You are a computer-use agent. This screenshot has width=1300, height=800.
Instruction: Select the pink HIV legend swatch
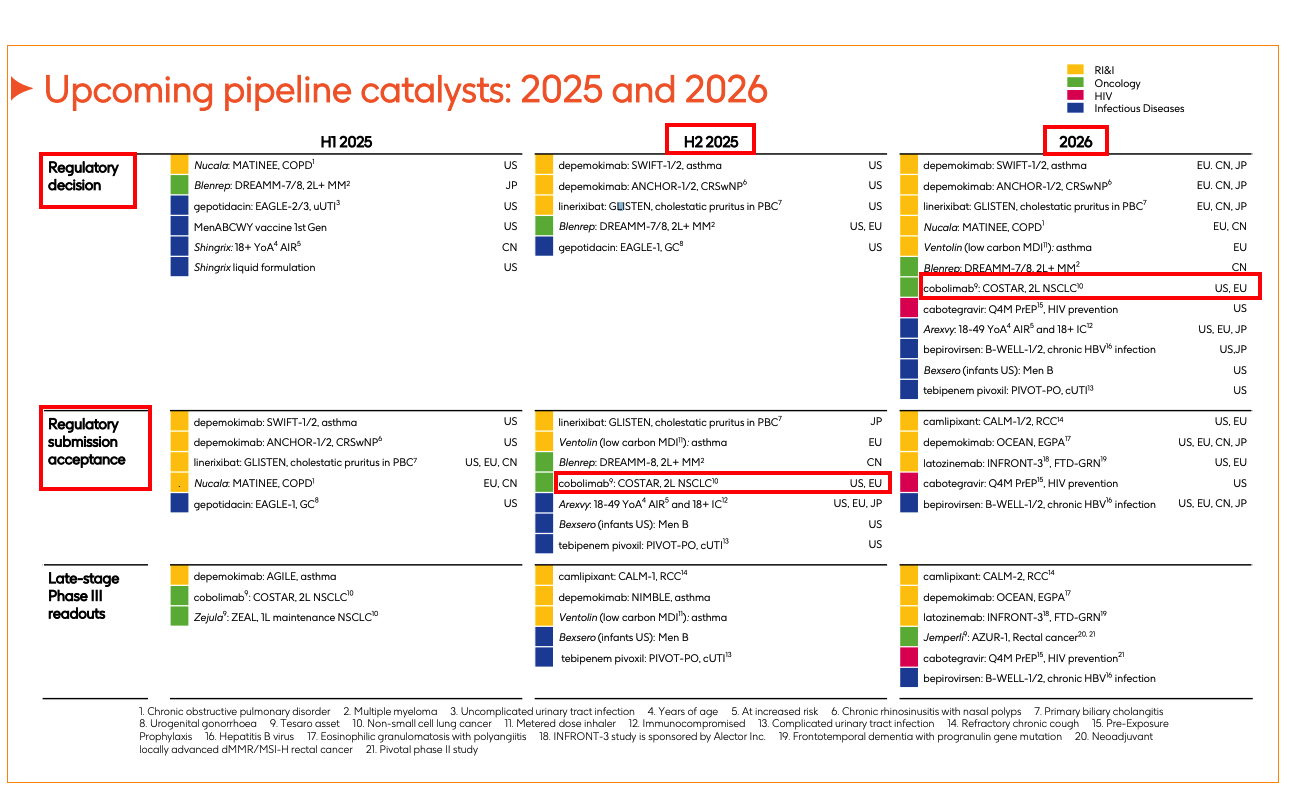tap(1076, 96)
